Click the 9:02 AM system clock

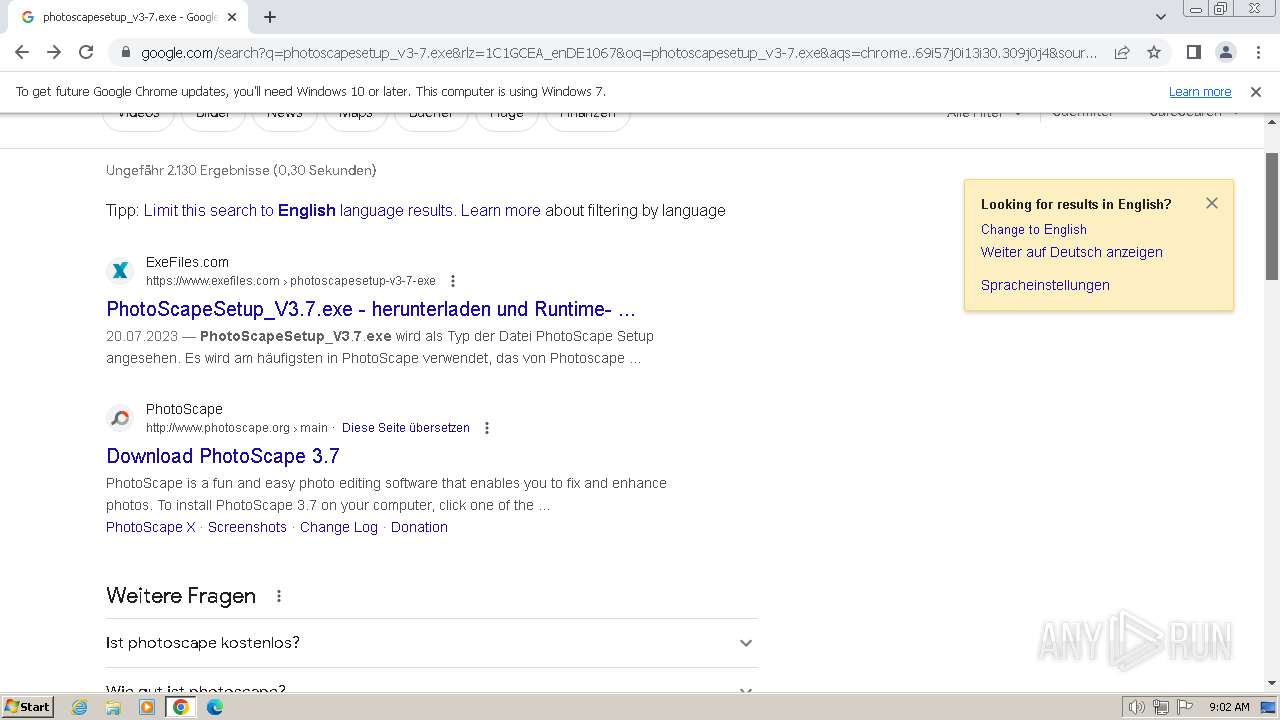click(x=1229, y=707)
